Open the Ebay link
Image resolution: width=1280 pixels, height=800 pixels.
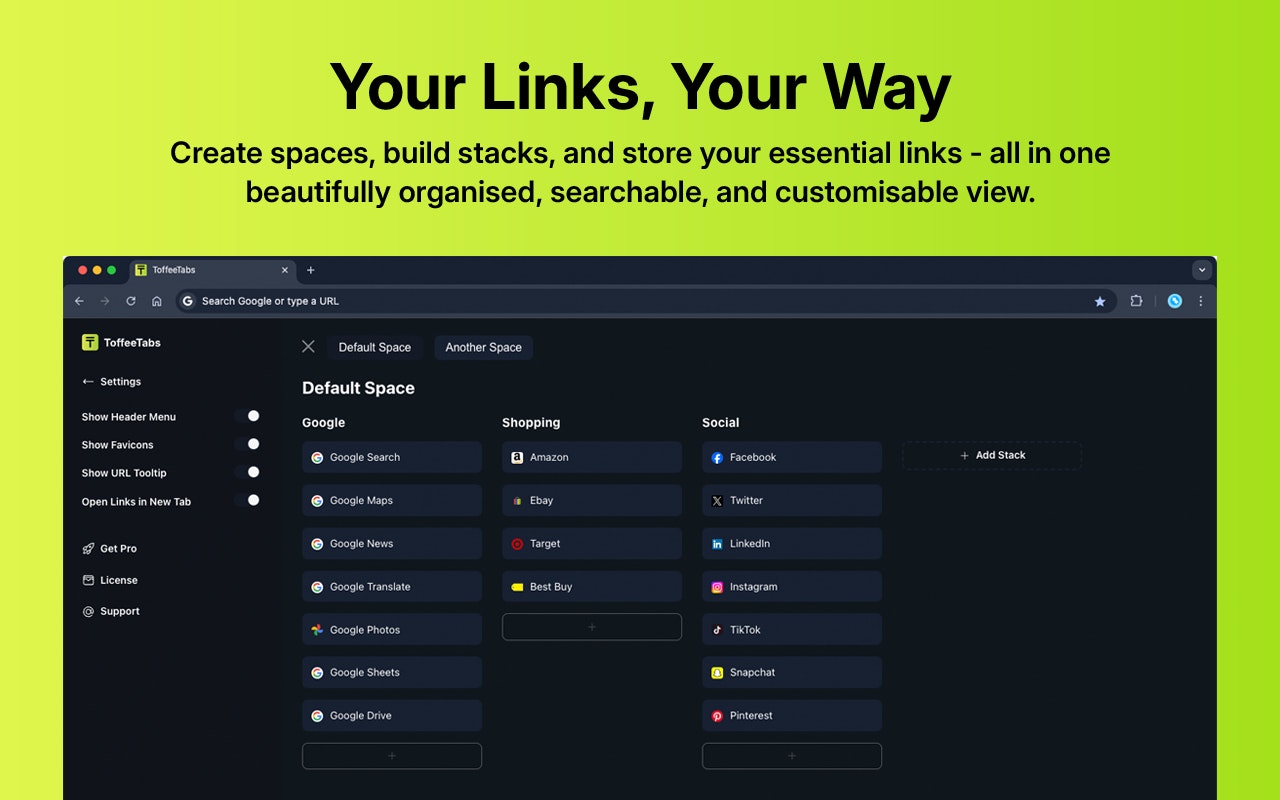(x=592, y=500)
